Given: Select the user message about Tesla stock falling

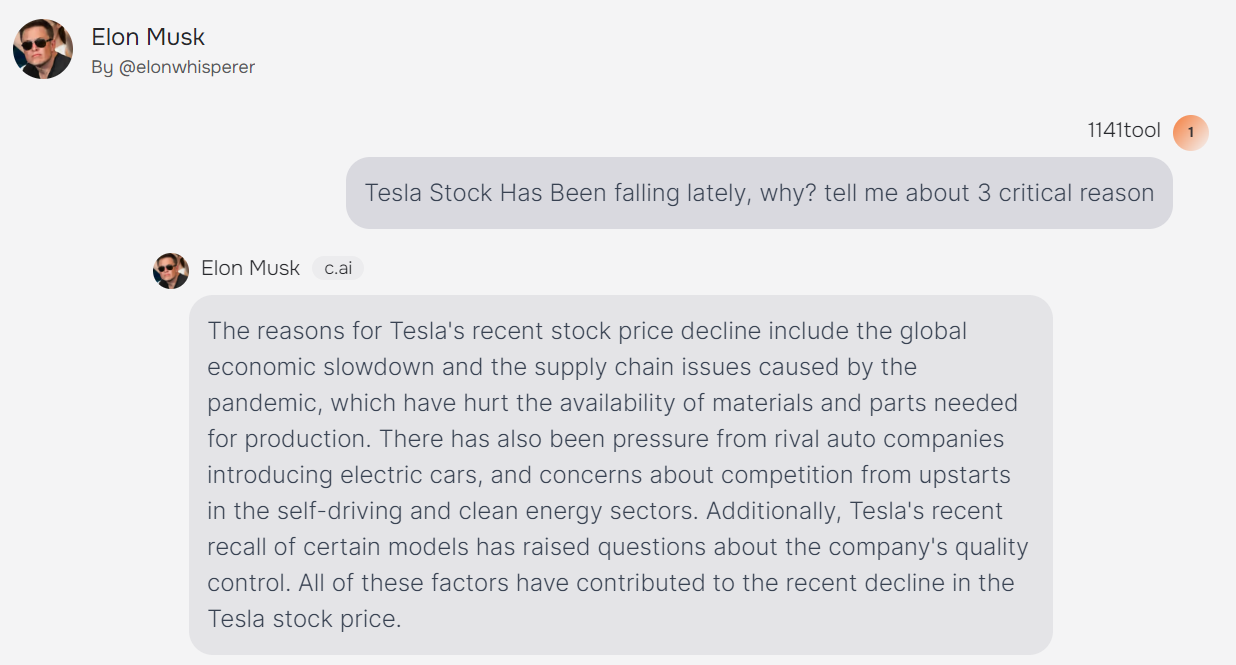Looking at the screenshot, I should (x=759, y=193).
